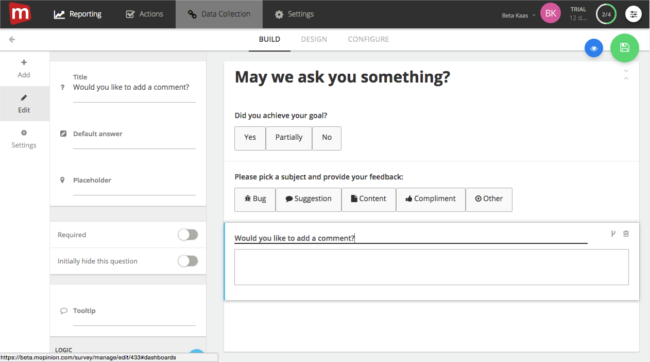
Task: Select the No answer button
Action: click(x=327, y=138)
